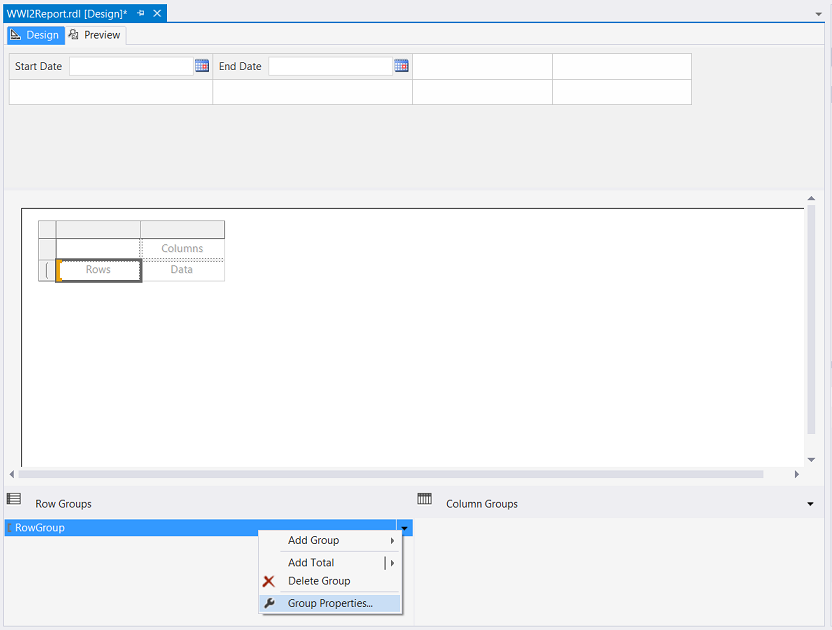832x630 pixels.
Task: Select the Data cell in the matrix
Action: point(182,270)
